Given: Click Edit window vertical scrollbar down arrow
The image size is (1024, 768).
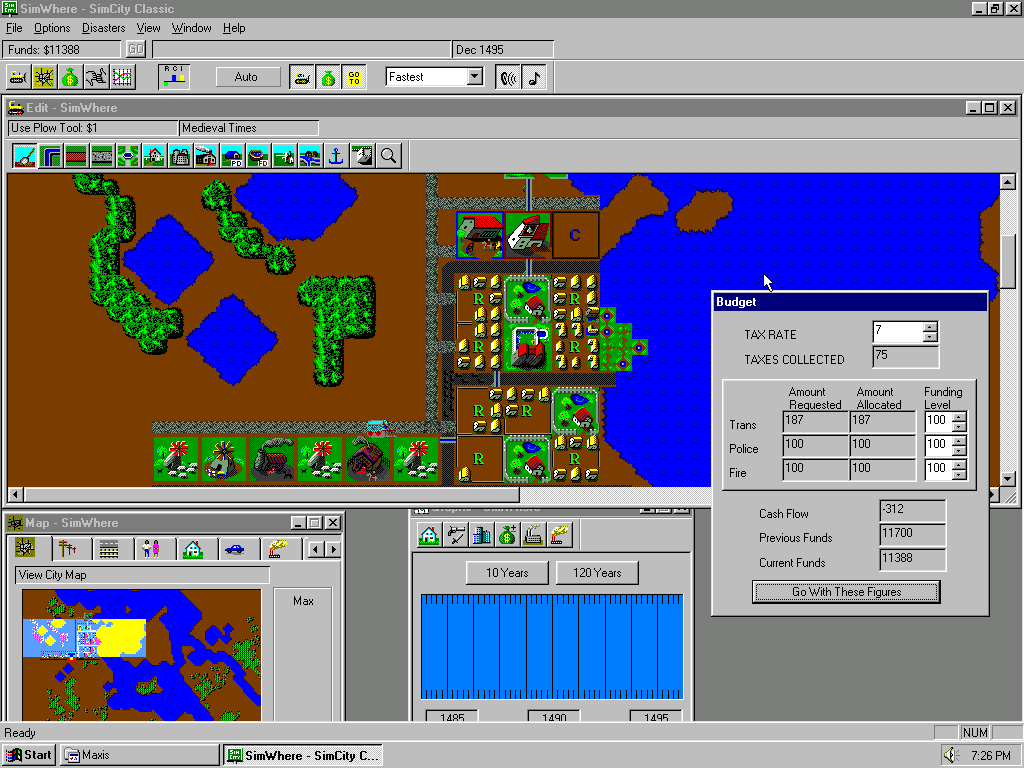Looking at the screenshot, I should click(x=1008, y=479).
